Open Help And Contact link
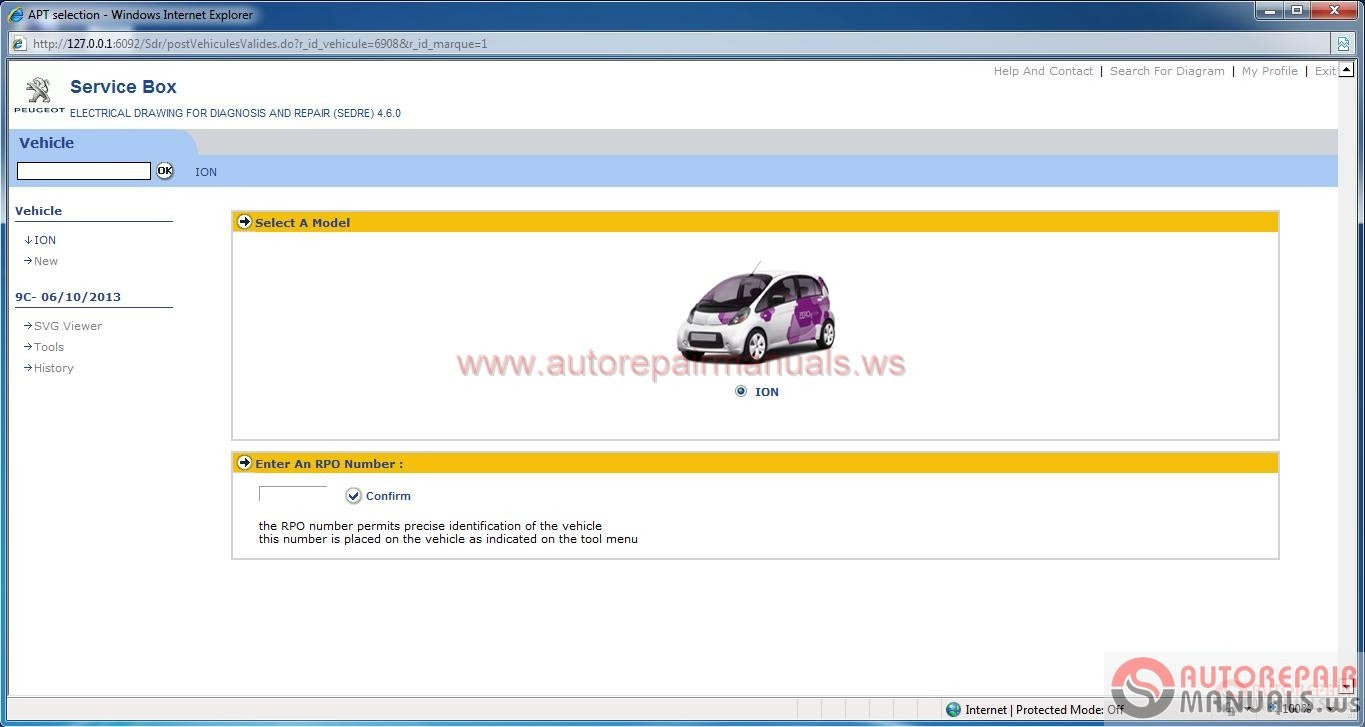1365x727 pixels. click(x=1043, y=71)
